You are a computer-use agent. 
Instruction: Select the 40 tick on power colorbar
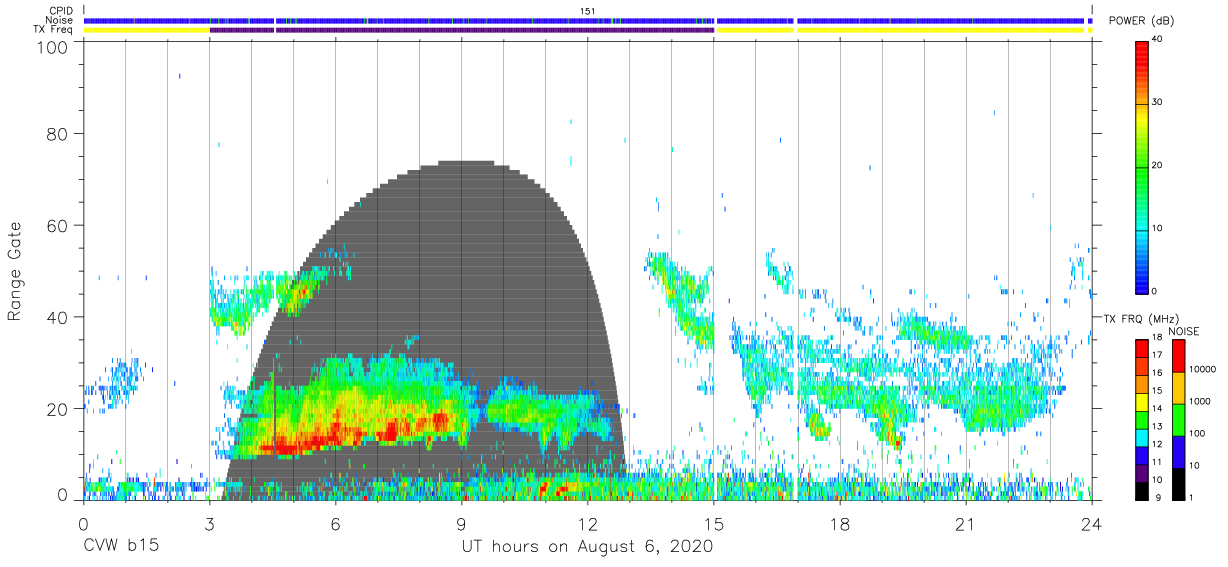pyautogui.click(x=1159, y=40)
